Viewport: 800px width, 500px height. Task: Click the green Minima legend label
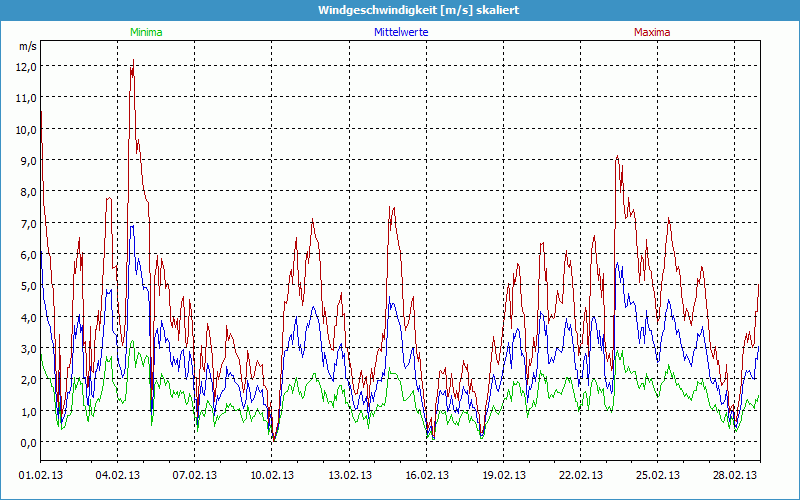click(x=146, y=32)
